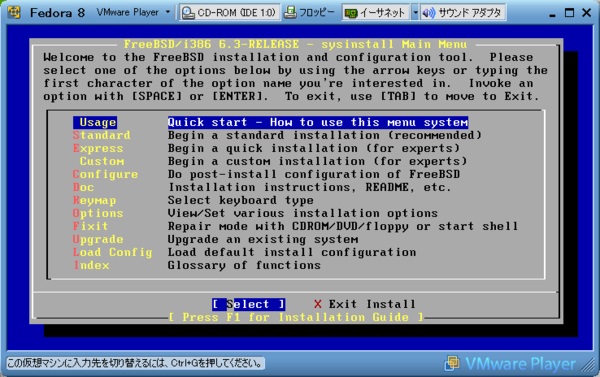Viewport: 600px width, 377px height.
Task: Open the Index glossary entry
Action: click(x=91, y=265)
